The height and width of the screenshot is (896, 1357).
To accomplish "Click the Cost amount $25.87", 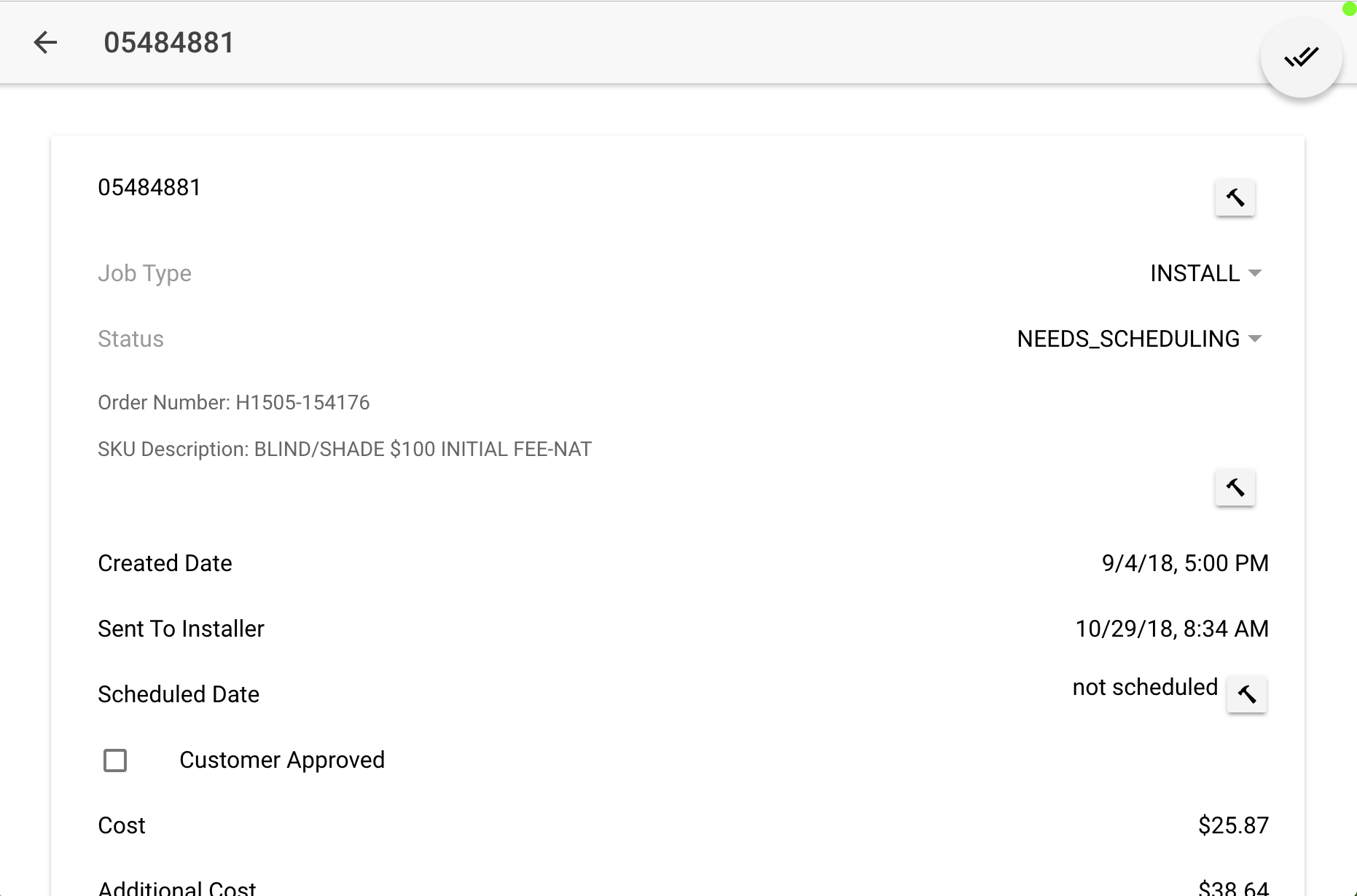I will coord(1233,825).
